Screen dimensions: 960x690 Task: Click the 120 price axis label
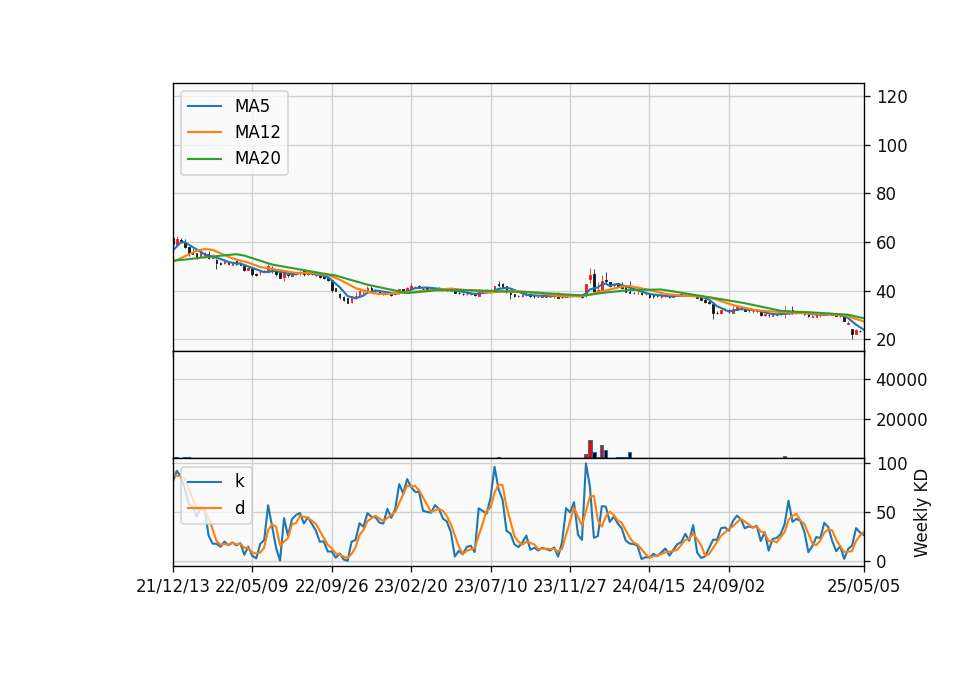(892, 97)
